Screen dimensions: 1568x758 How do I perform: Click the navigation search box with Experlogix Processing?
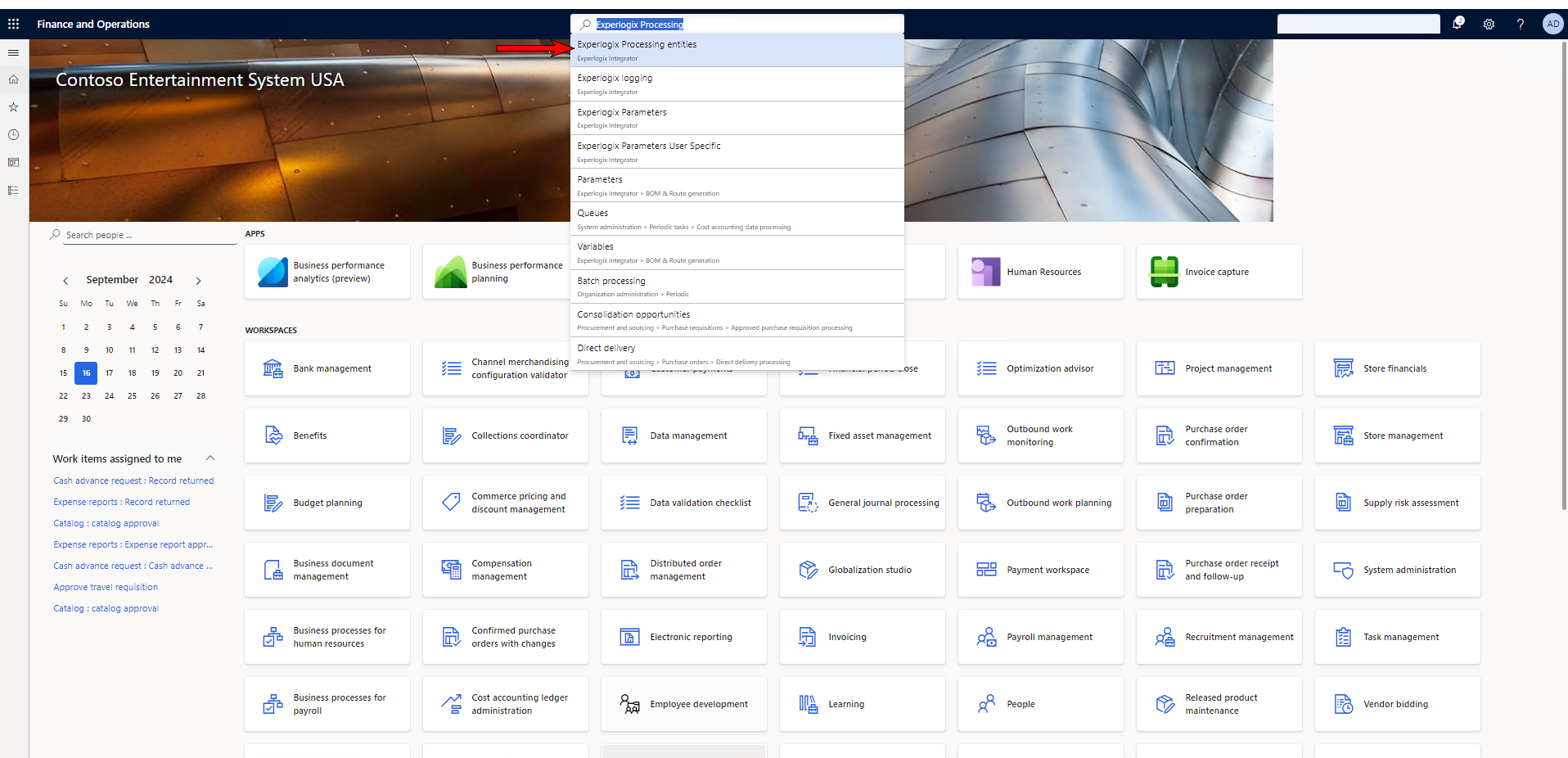tap(737, 25)
